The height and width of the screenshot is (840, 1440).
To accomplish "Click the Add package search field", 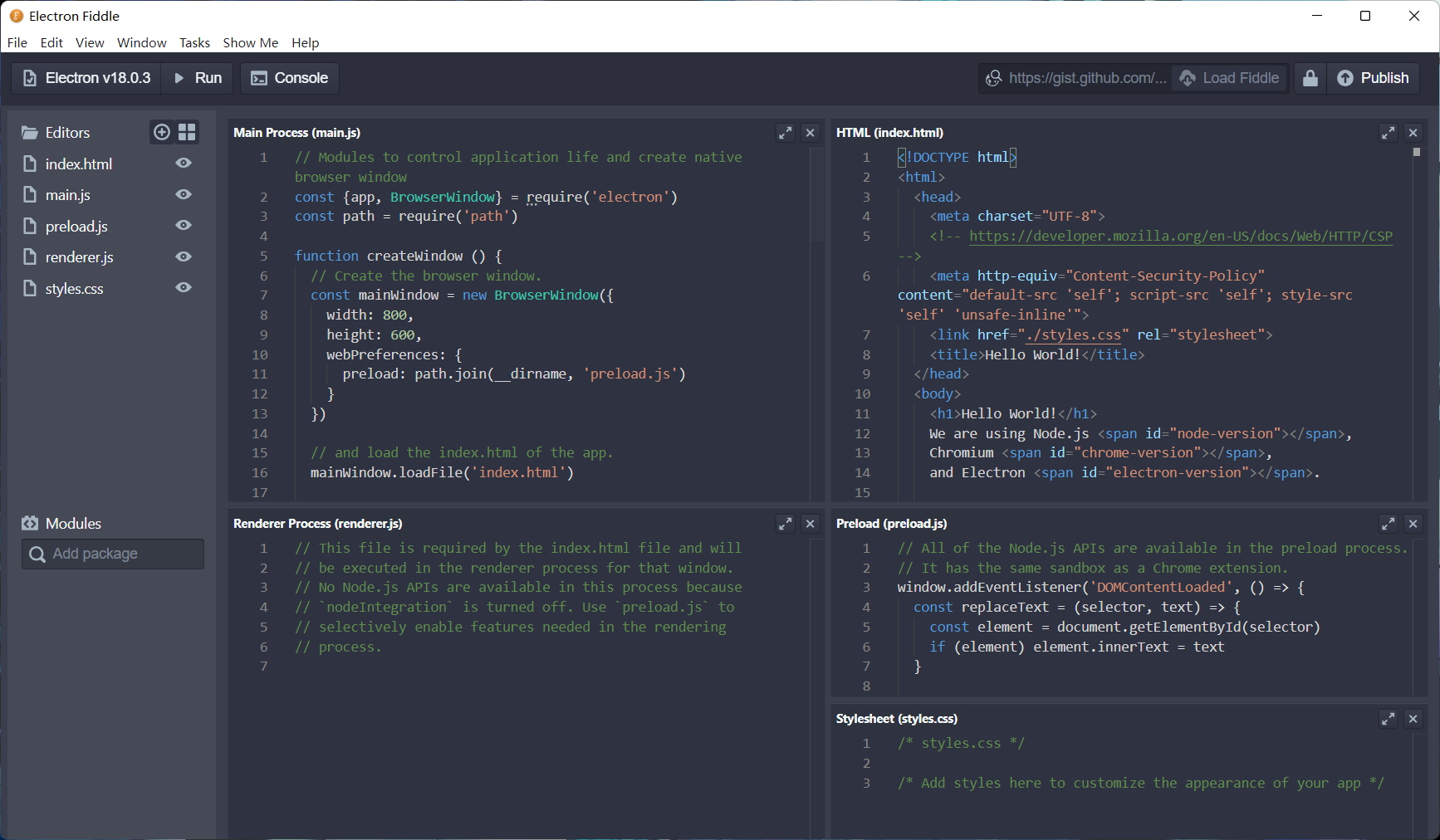I will coord(113,554).
